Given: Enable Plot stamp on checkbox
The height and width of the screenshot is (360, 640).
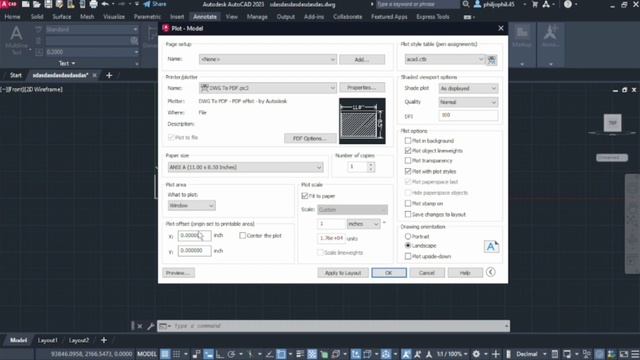Looking at the screenshot, I should (x=408, y=203).
